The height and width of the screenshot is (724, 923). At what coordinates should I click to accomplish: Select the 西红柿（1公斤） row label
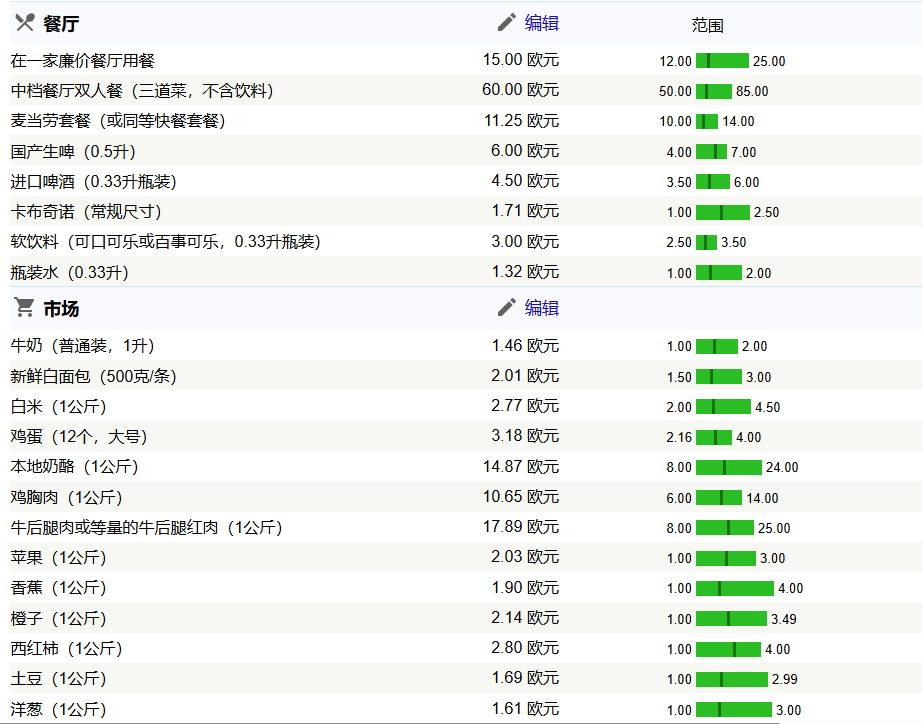[66, 648]
